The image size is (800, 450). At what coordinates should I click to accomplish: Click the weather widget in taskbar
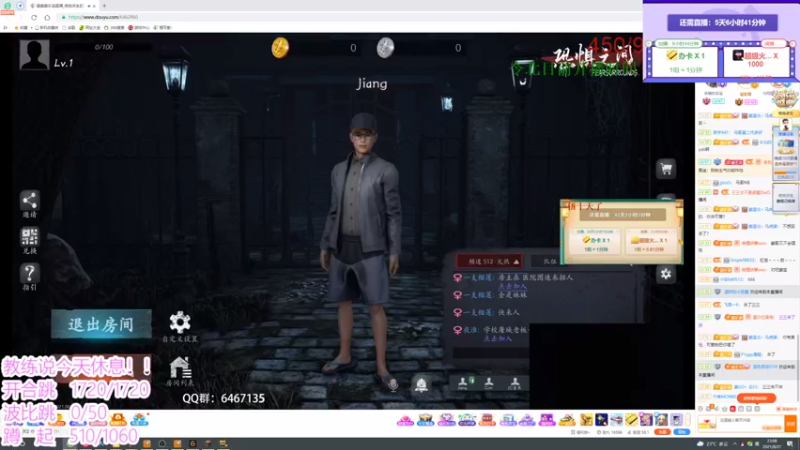coord(712,444)
